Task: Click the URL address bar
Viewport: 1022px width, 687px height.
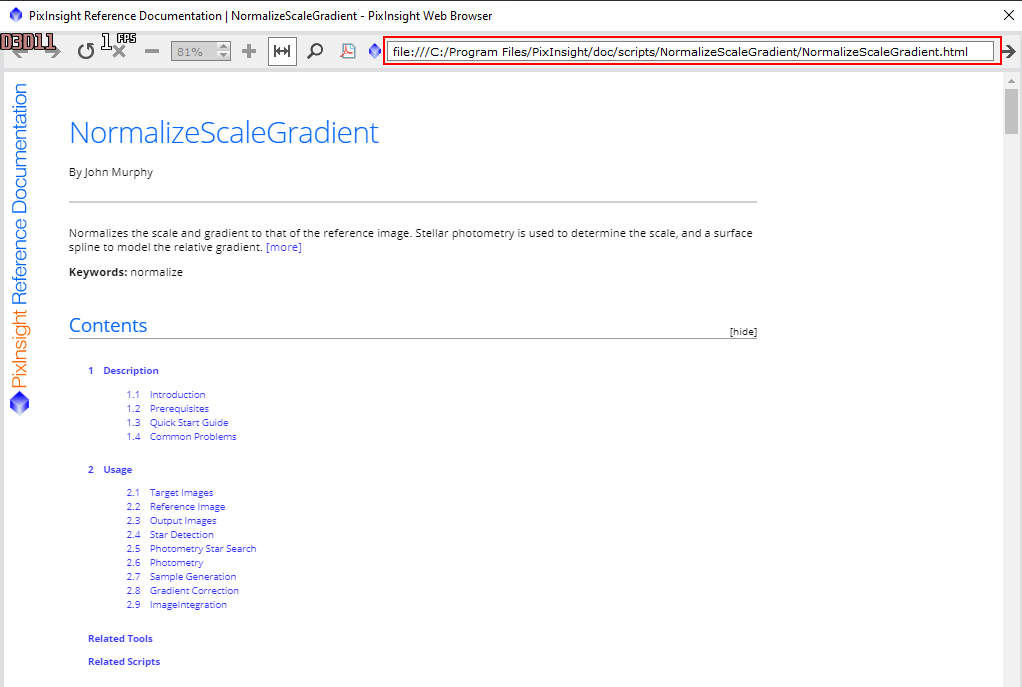Action: click(x=690, y=51)
